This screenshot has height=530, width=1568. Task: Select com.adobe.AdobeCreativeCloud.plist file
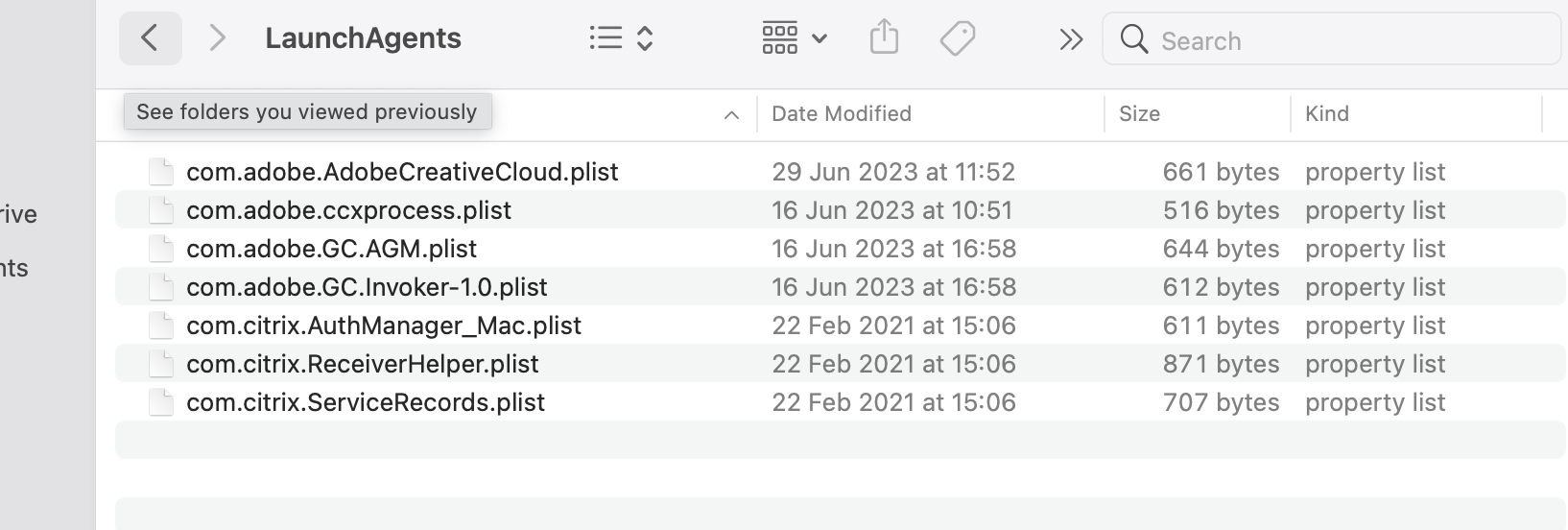[402, 172]
